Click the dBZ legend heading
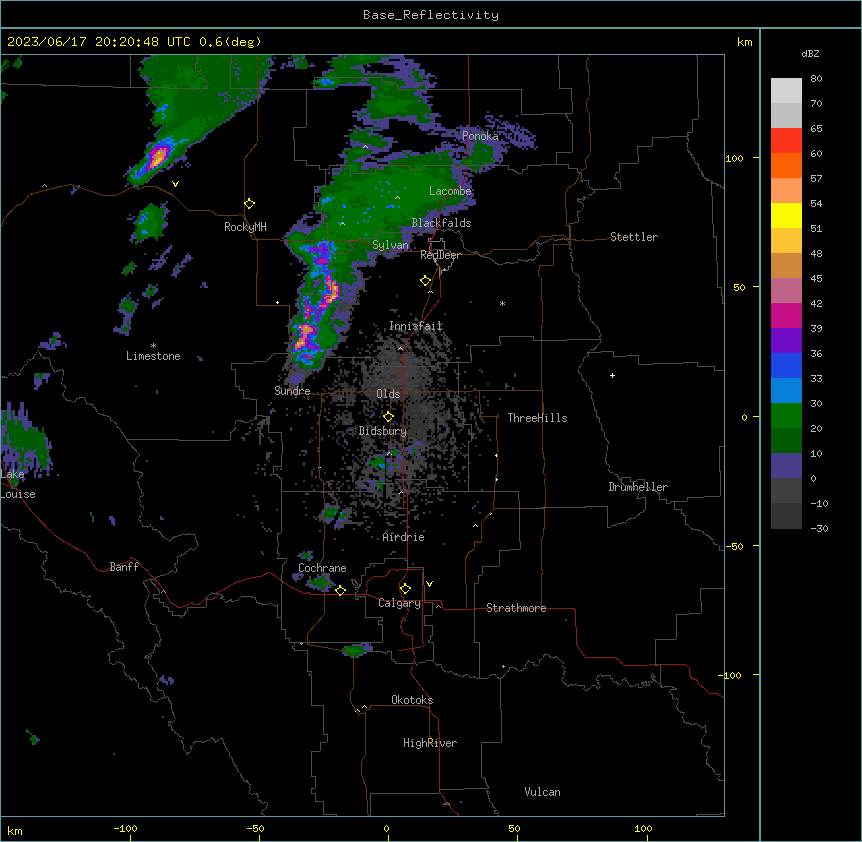This screenshot has height=842, width=862. pyautogui.click(x=810, y=54)
